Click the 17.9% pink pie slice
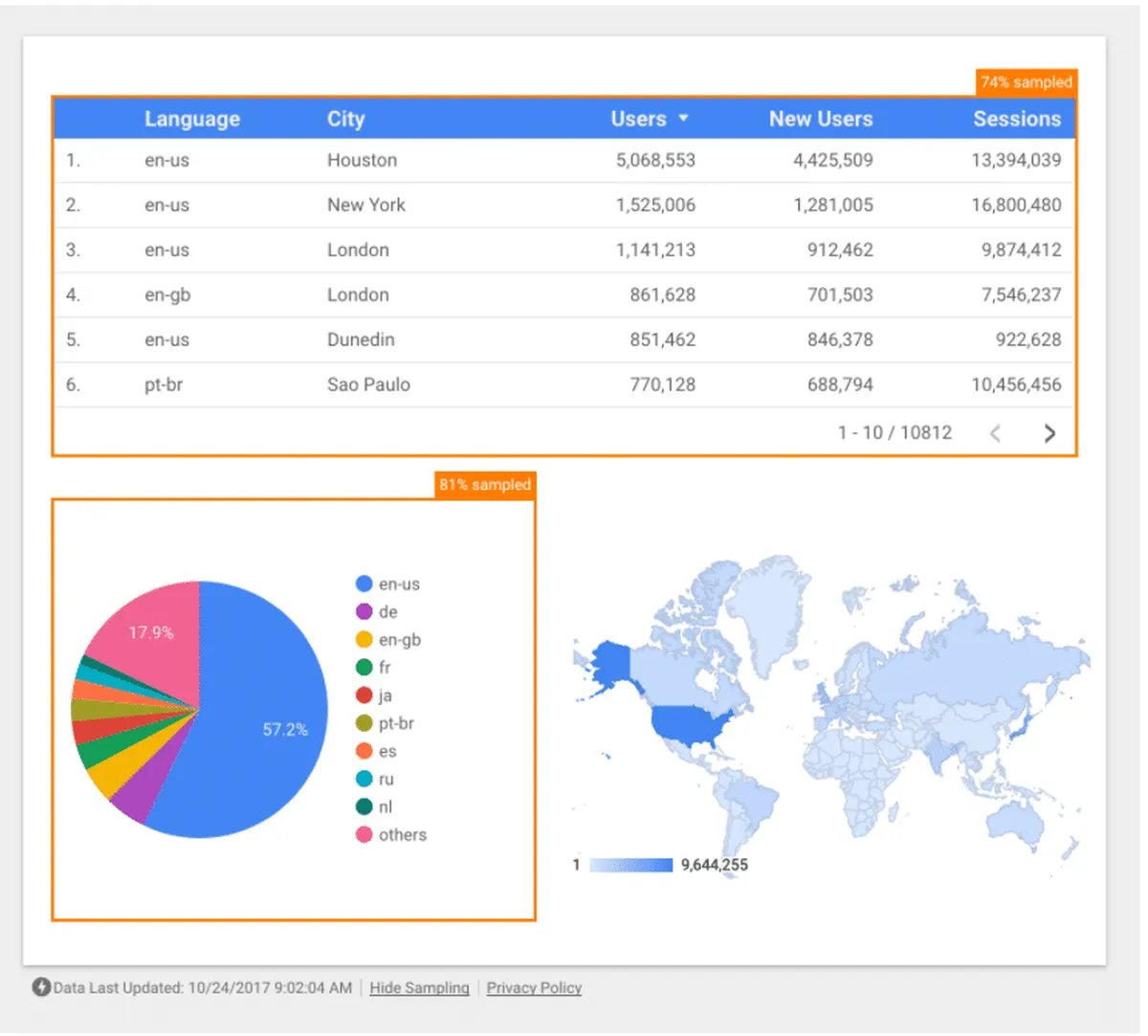 click(153, 631)
